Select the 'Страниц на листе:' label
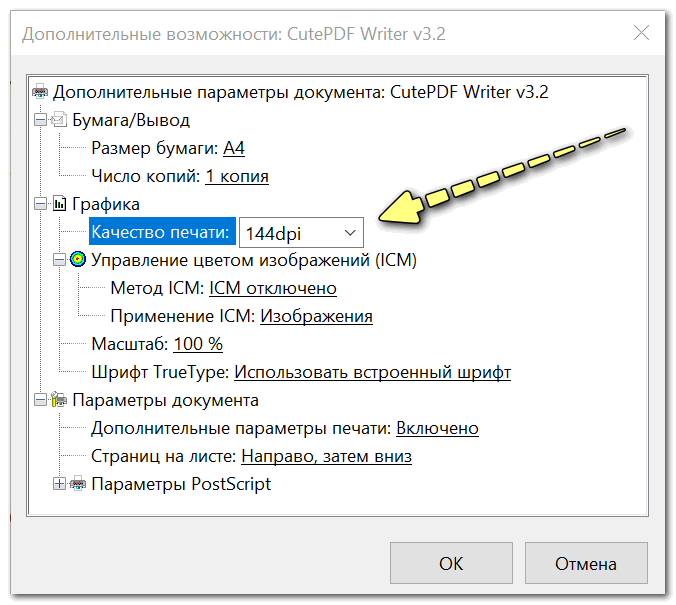This screenshot has height=605, width=676. click(x=164, y=456)
